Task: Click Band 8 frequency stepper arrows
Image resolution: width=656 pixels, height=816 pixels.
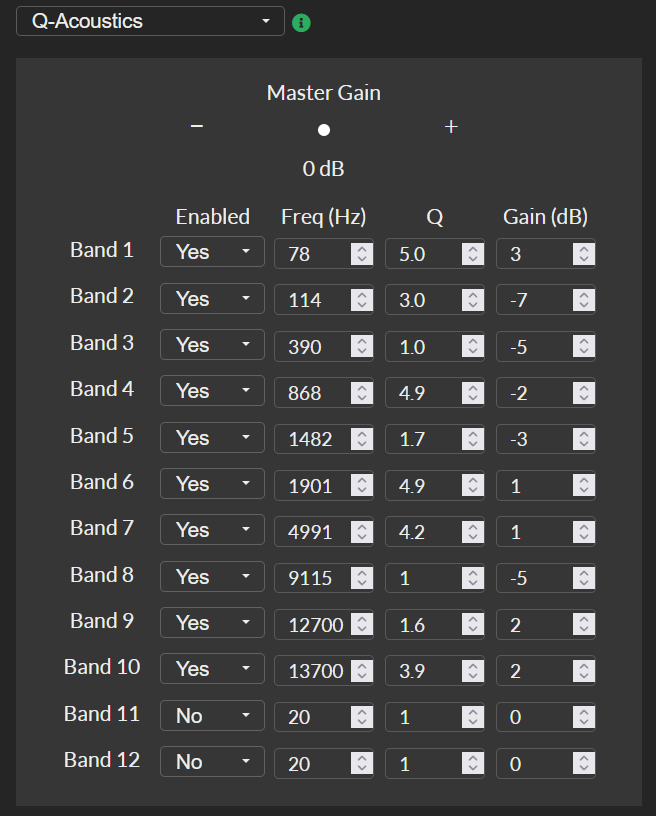Action: click(362, 578)
